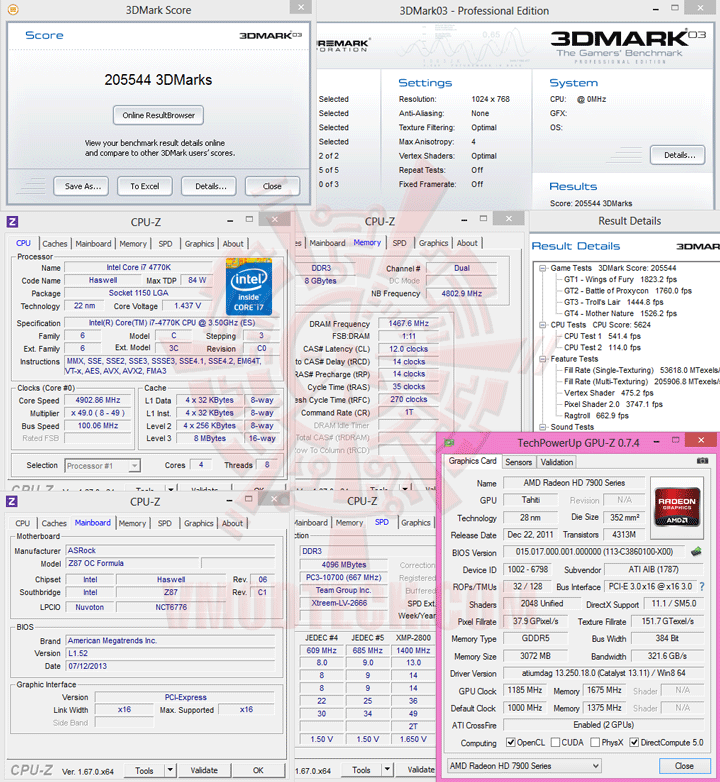
Task: Select the Graphics tab in Mainboard CPU-Z window
Action: click(198, 523)
